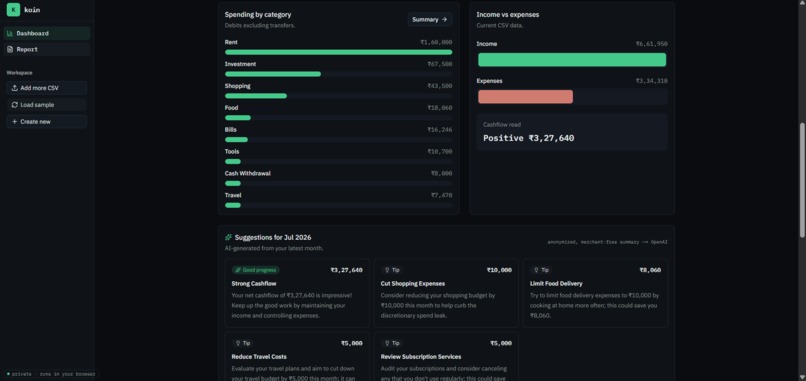Click the ₹67,500 Investment amount

pos(439,64)
